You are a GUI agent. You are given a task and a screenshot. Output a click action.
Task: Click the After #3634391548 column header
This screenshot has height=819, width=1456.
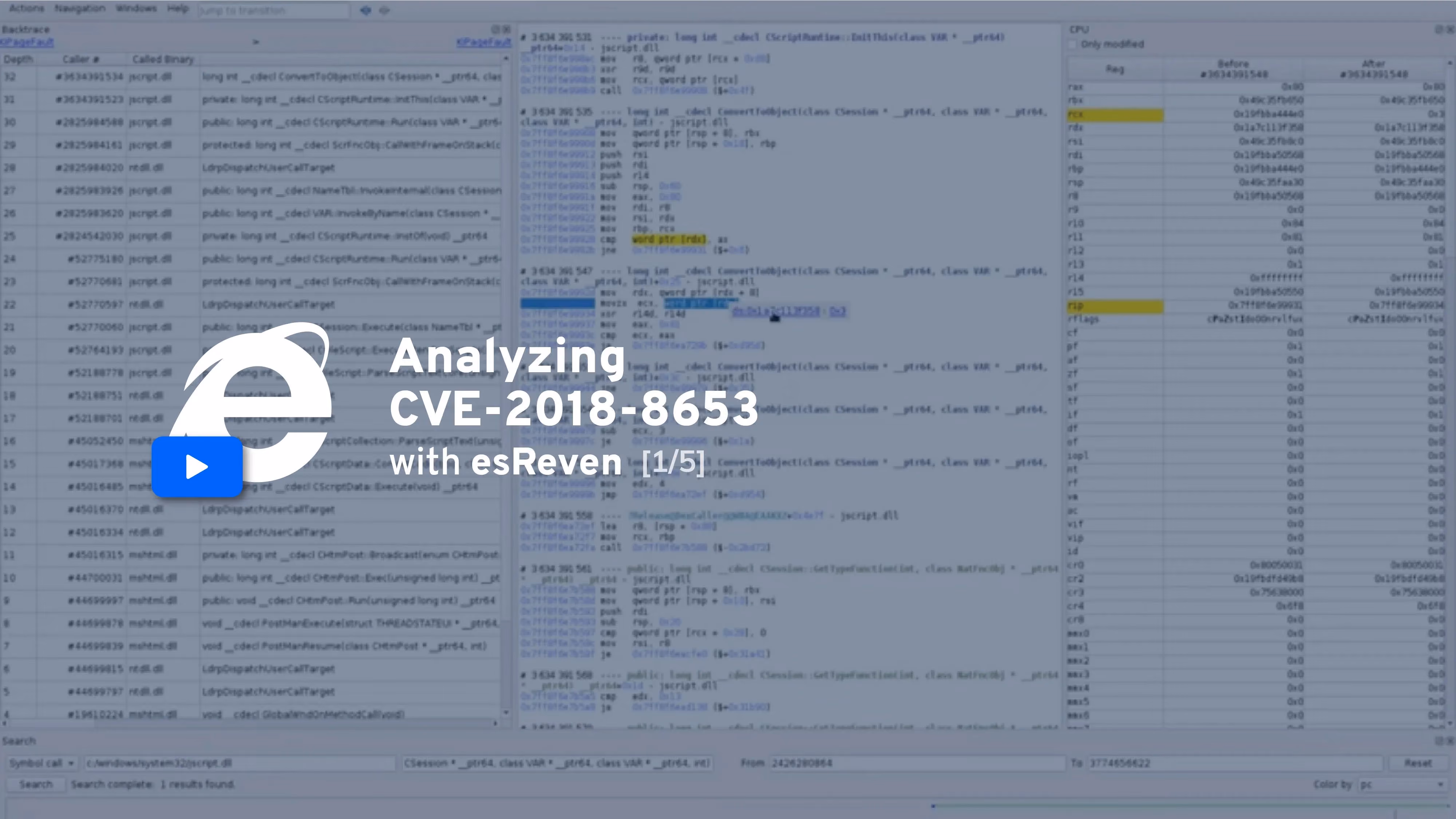pyautogui.click(x=1374, y=69)
